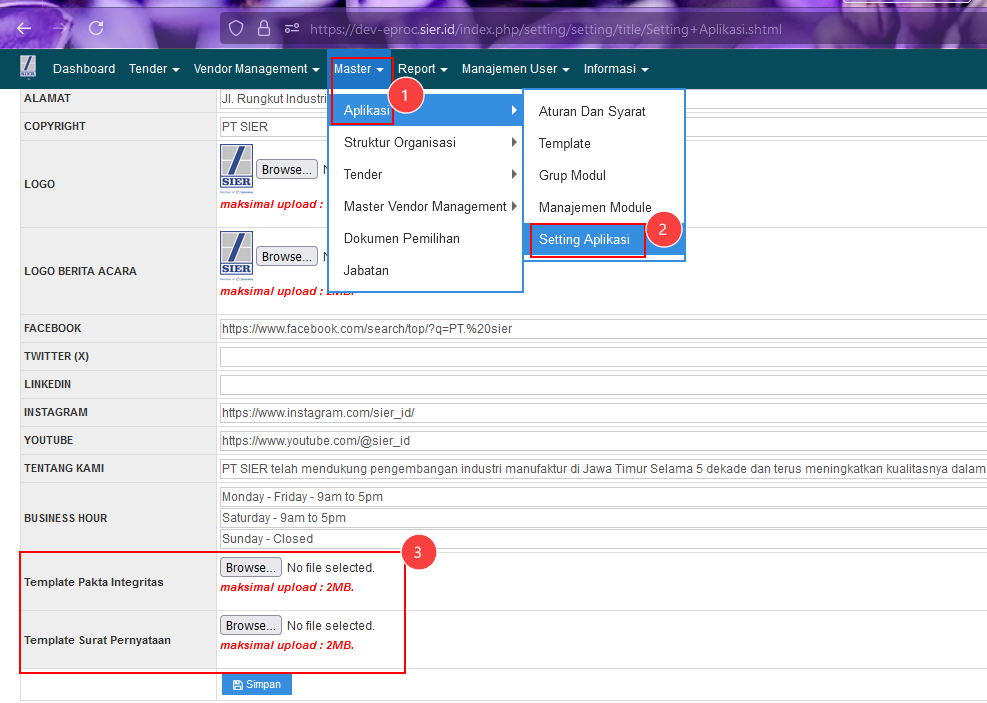Open the Tender dropdown in navbar
The image size is (987, 703).
pyautogui.click(x=153, y=69)
